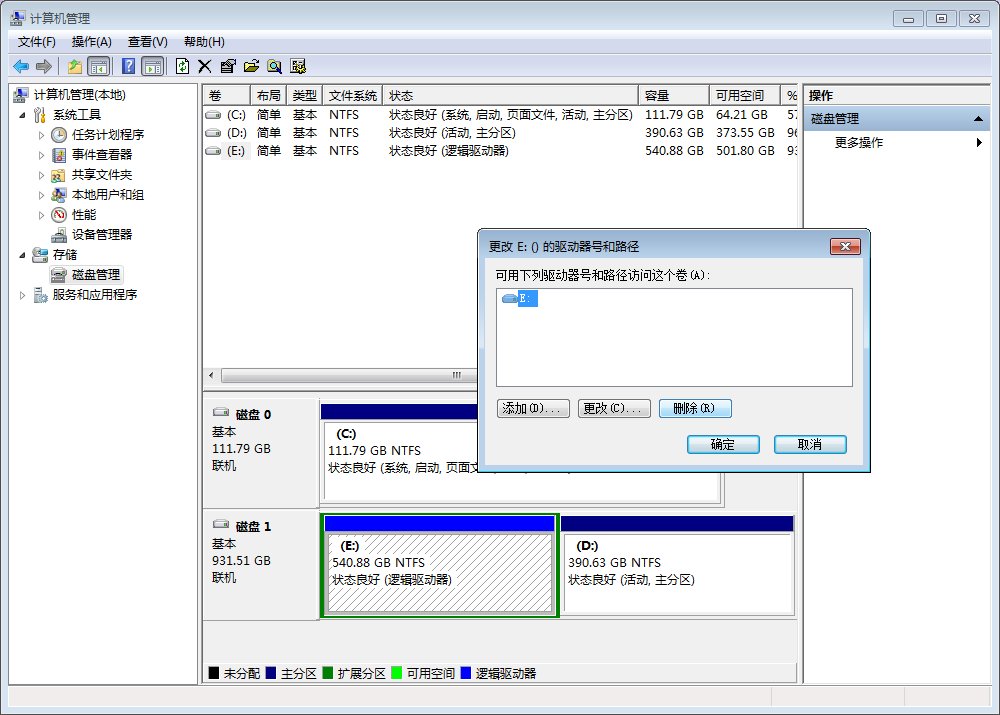The width and height of the screenshot is (1000, 715).
Task: Open the 查看(V) menu
Action: (x=147, y=42)
